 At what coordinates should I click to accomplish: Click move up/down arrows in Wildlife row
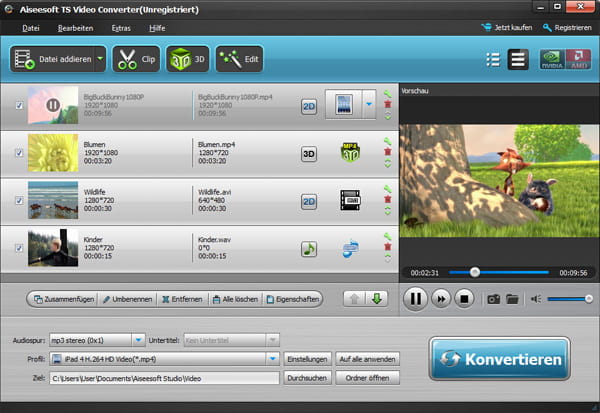pos(388,211)
